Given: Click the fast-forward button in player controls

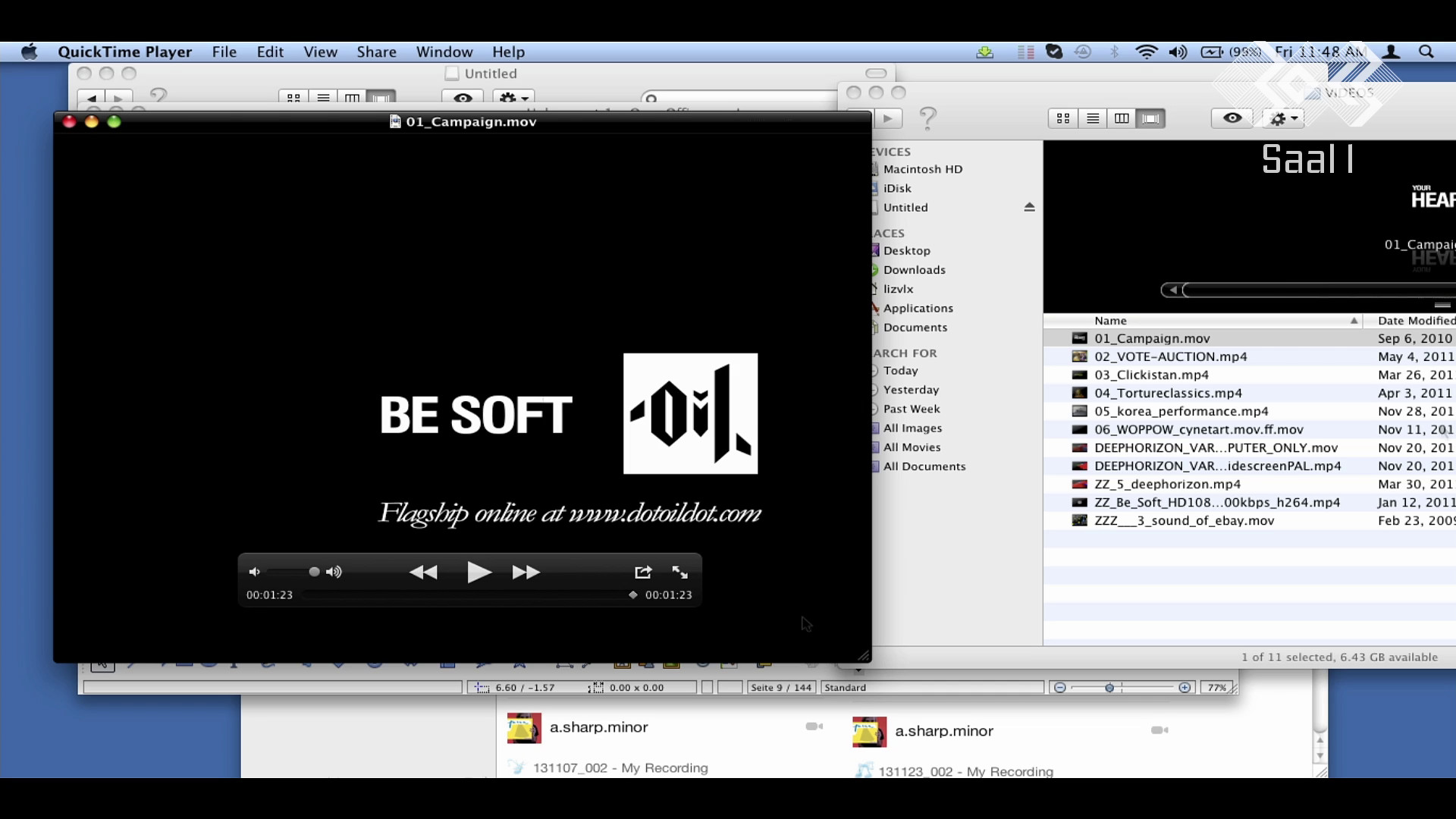Looking at the screenshot, I should (526, 573).
